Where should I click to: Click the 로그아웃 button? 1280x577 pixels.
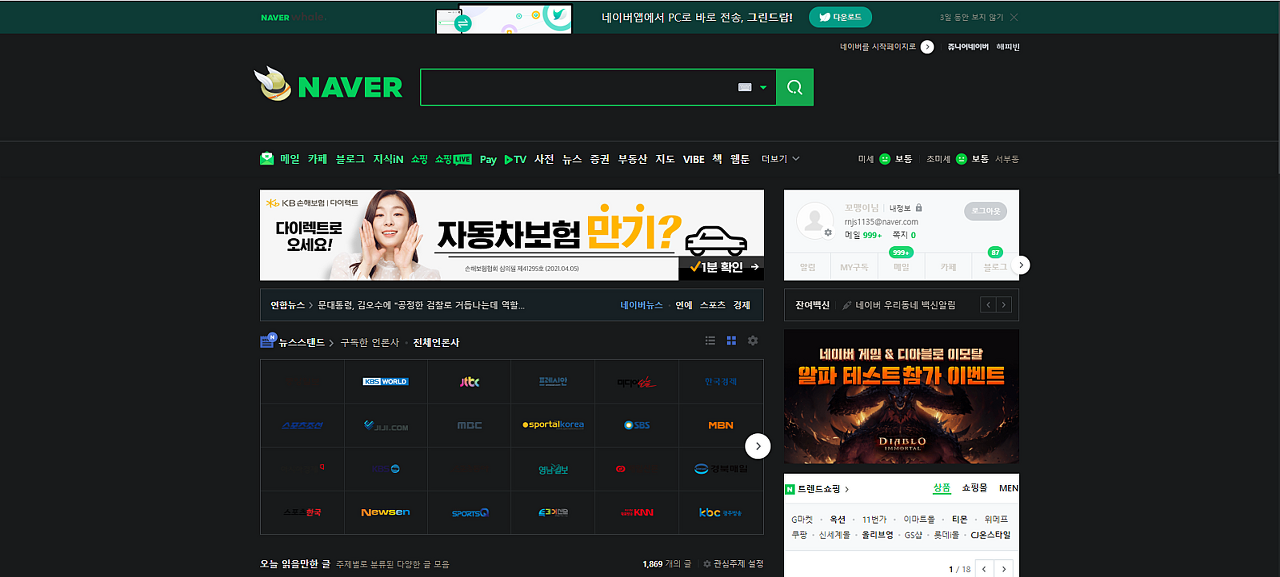coord(986,211)
